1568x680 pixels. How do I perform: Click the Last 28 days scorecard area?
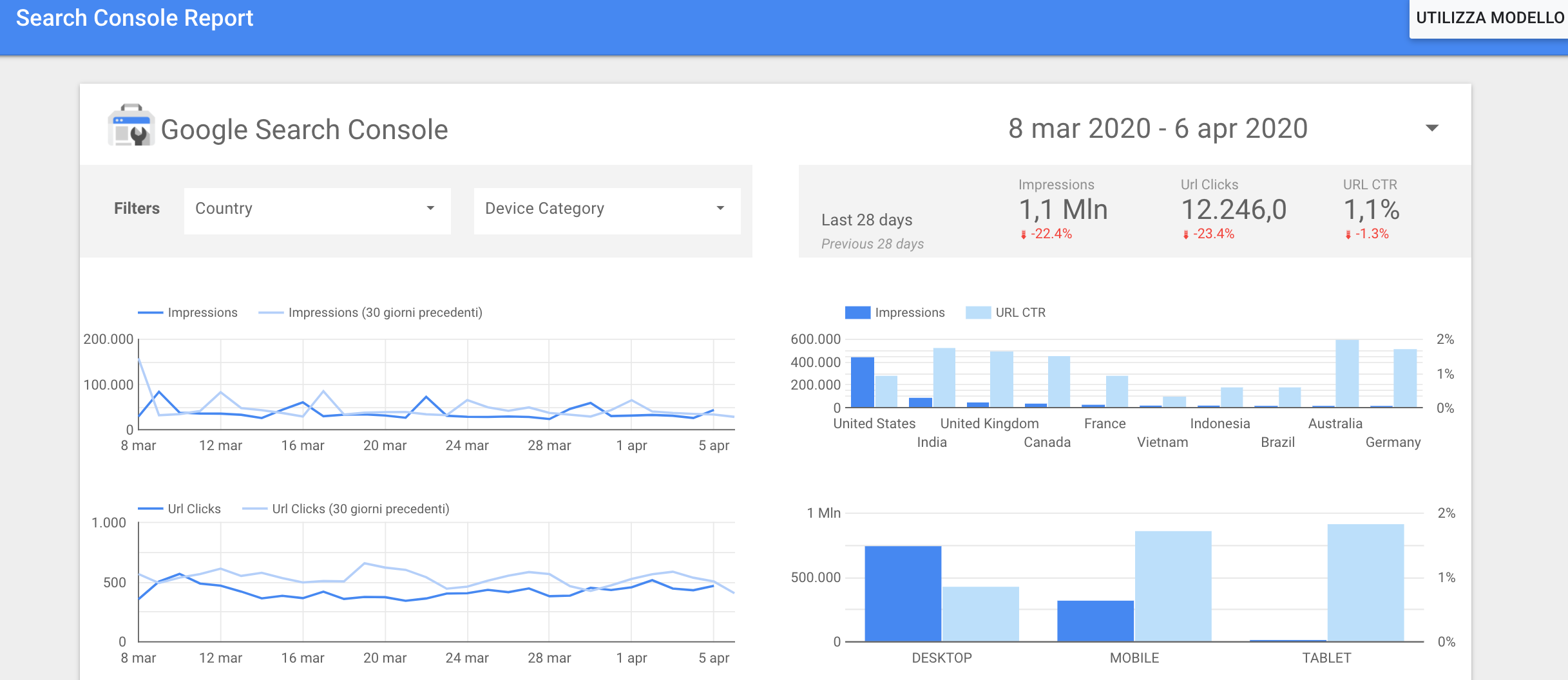[866, 219]
